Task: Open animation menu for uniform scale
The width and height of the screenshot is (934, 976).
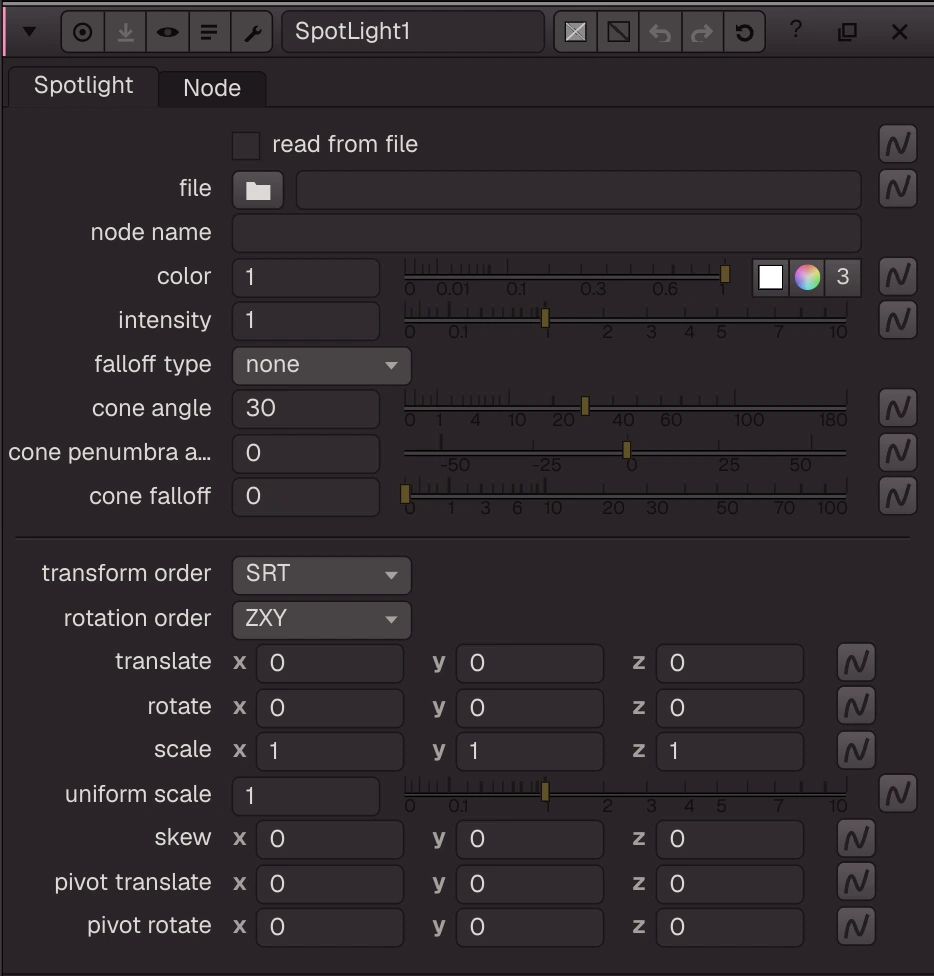Action: coord(897,794)
